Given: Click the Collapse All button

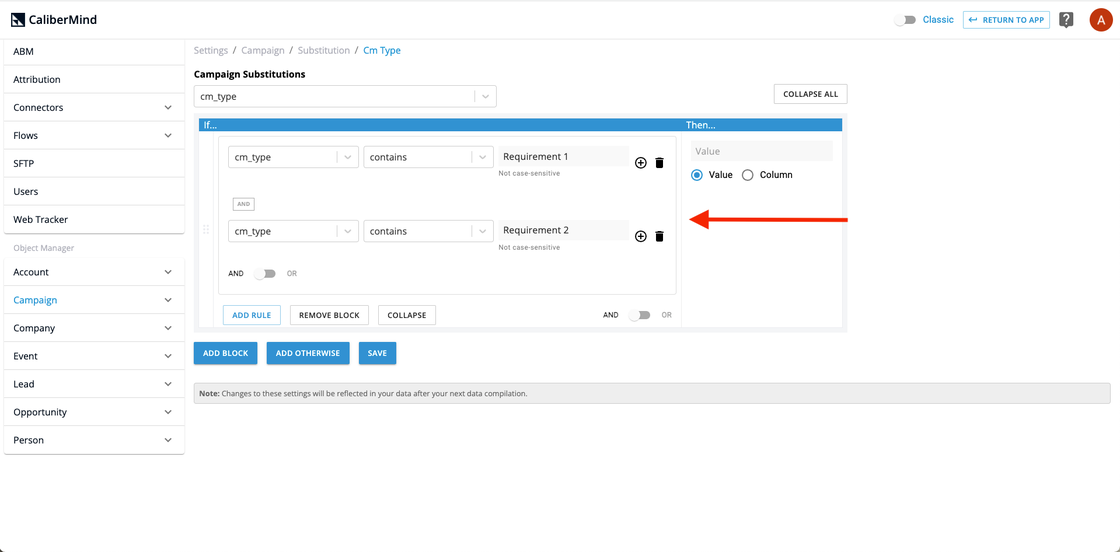Looking at the screenshot, I should click(811, 94).
